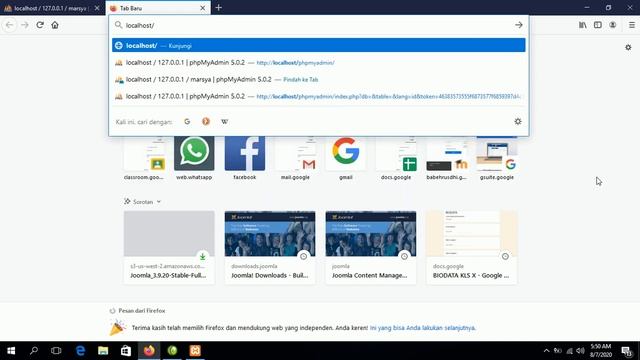Switch to localhost / 127.0.0.1 / marsya tab
Screen dimensions: 640x360
(x=52, y=8)
